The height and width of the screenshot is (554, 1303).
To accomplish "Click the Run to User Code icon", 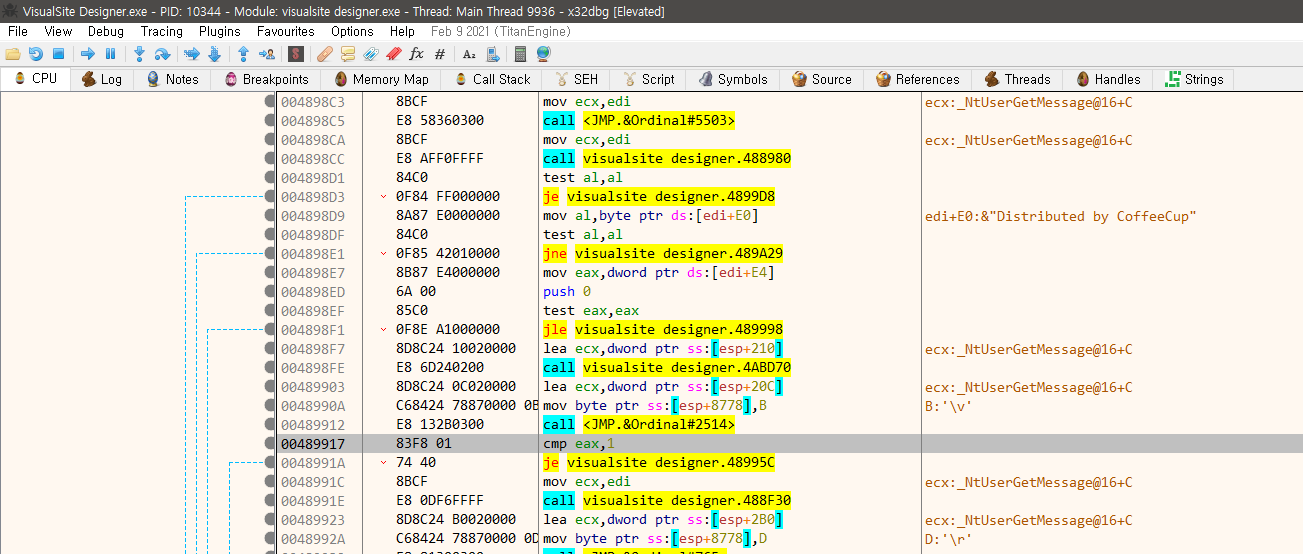I will pos(266,54).
